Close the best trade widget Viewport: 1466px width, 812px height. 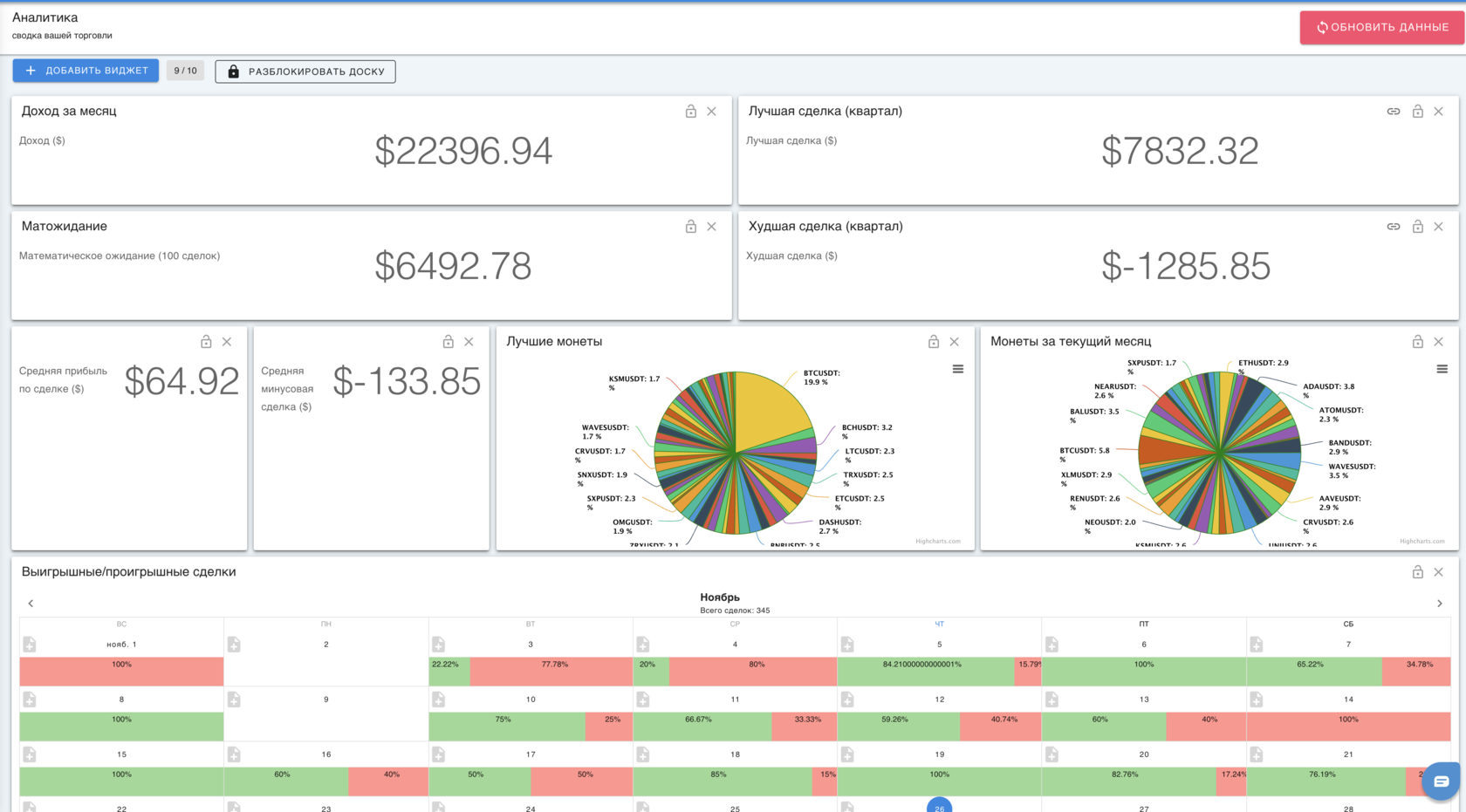[1439, 112]
